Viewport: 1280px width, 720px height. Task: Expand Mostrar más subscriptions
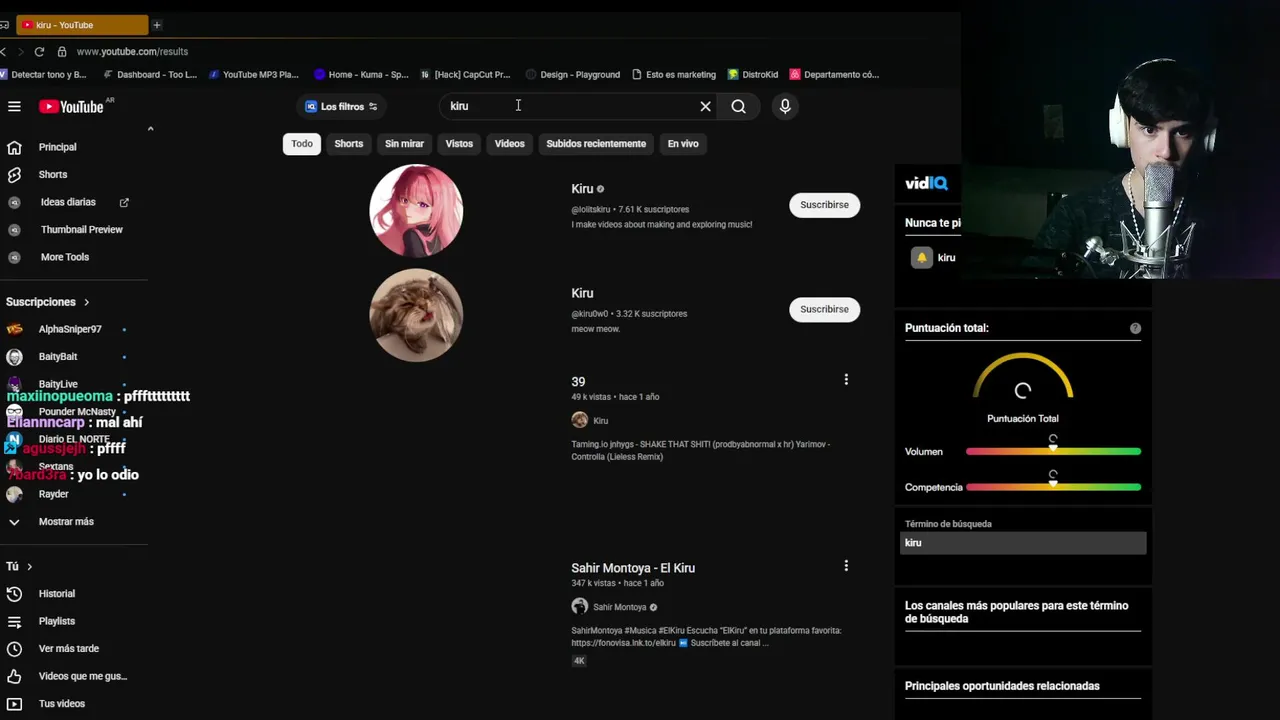[x=66, y=522]
